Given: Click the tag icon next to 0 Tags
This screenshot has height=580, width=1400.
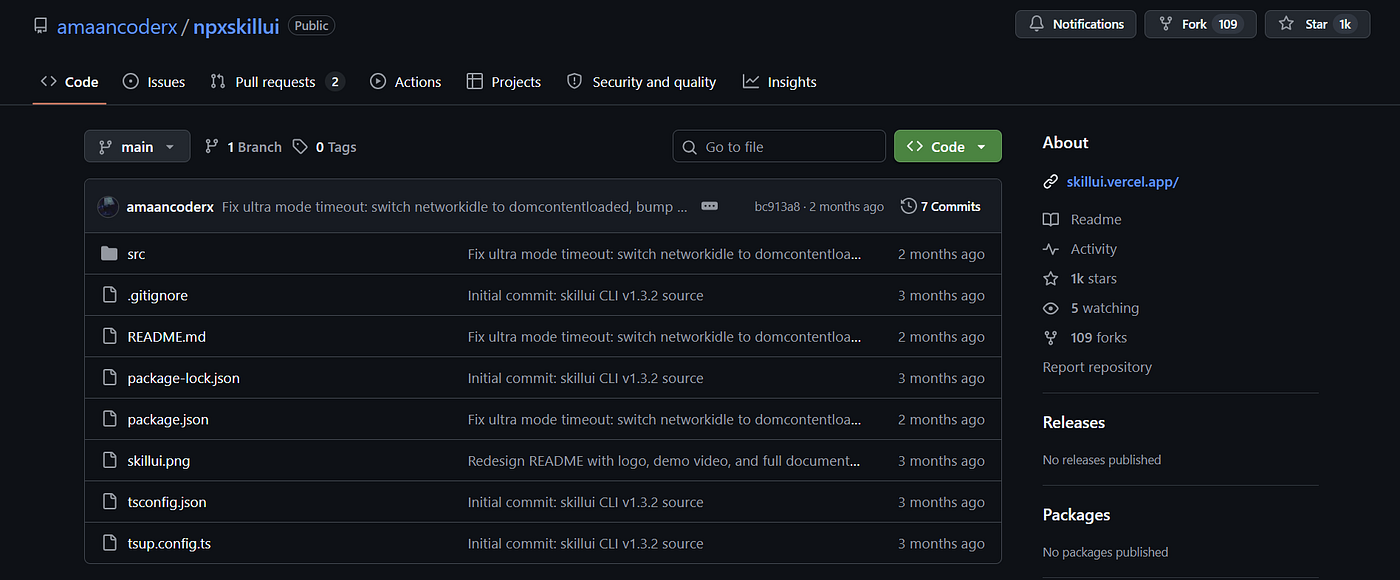Looking at the screenshot, I should pyautogui.click(x=300, y=147).
